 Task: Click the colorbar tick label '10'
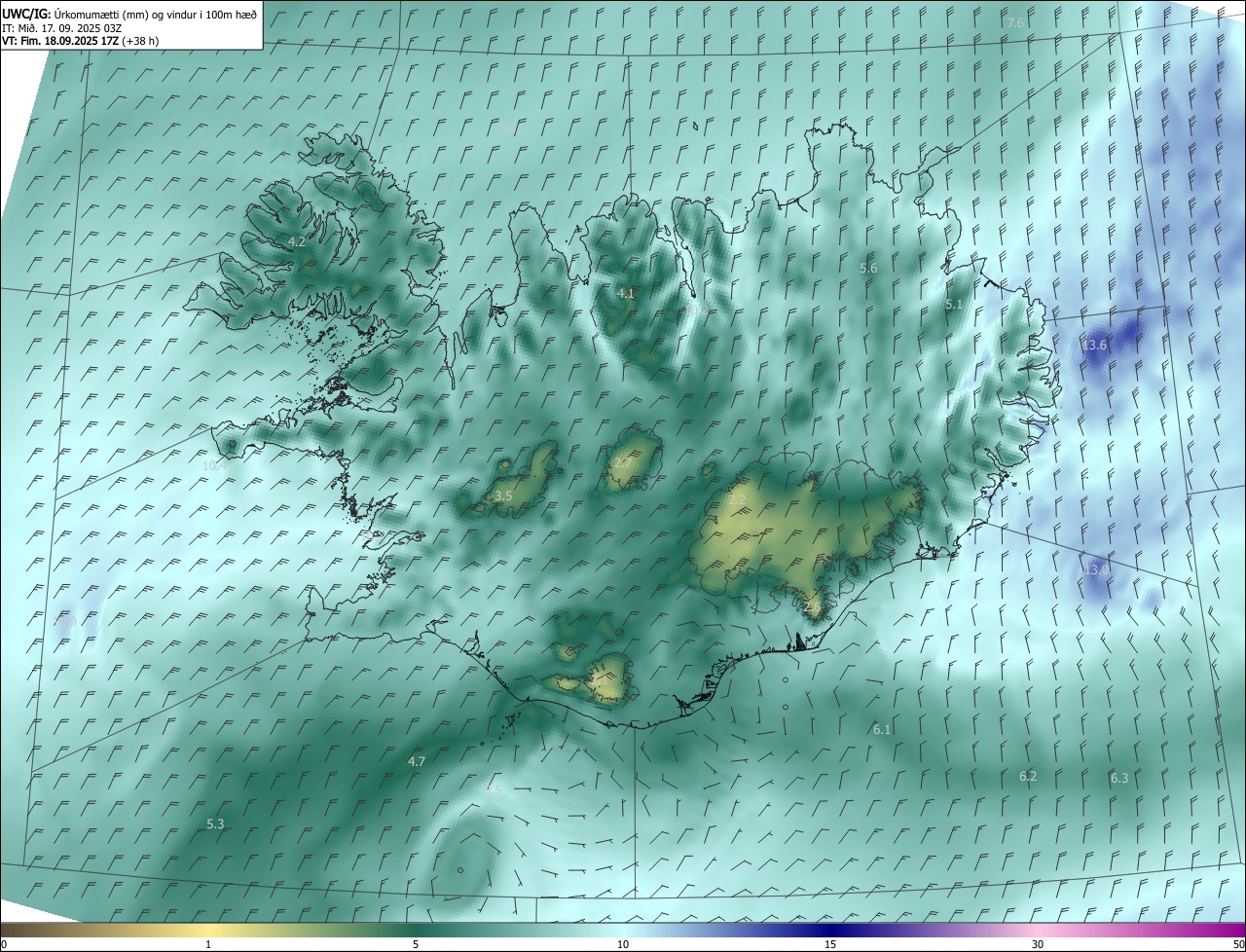point(623,944)
